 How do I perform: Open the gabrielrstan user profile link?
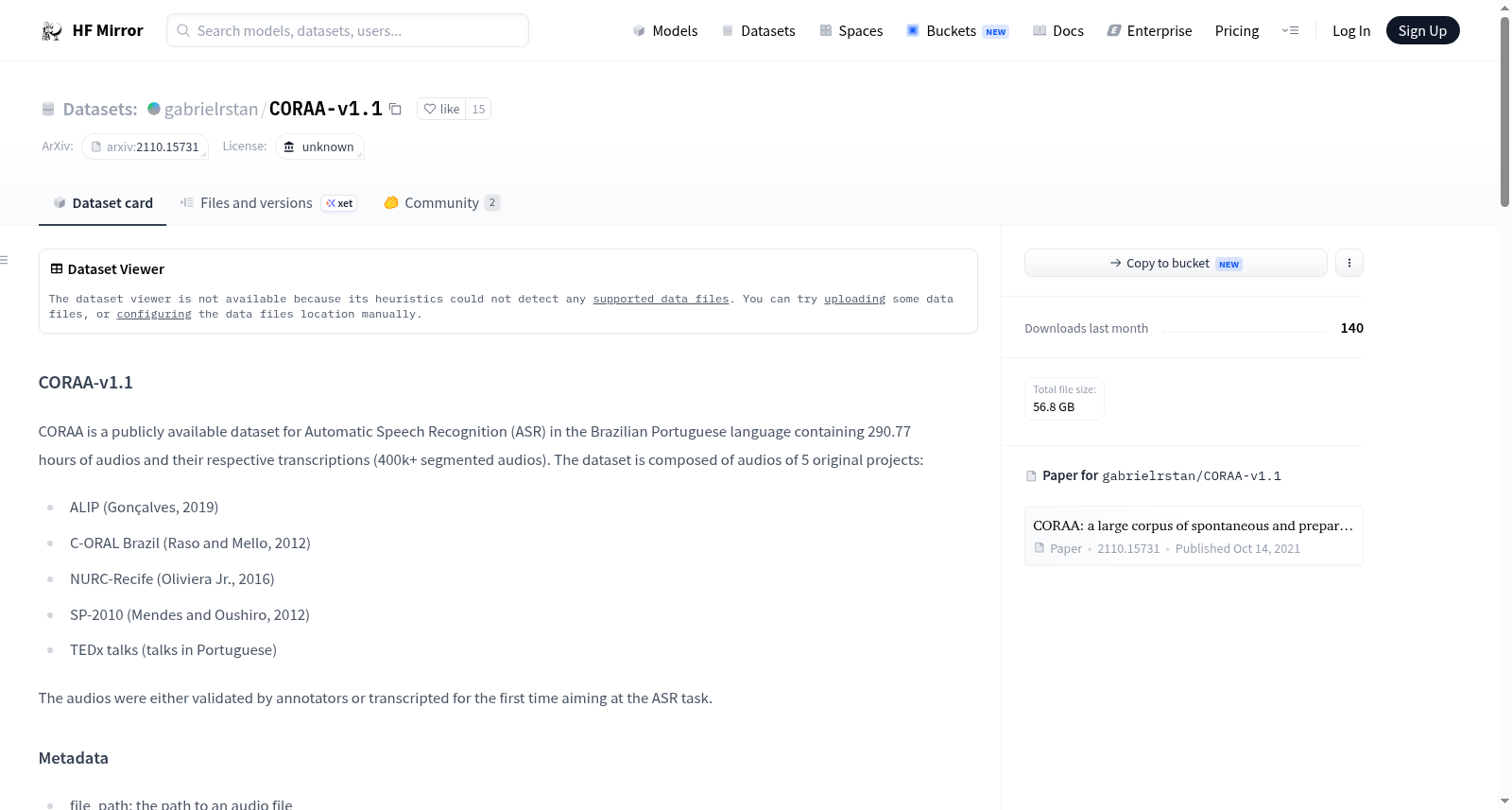pos(211,109)
